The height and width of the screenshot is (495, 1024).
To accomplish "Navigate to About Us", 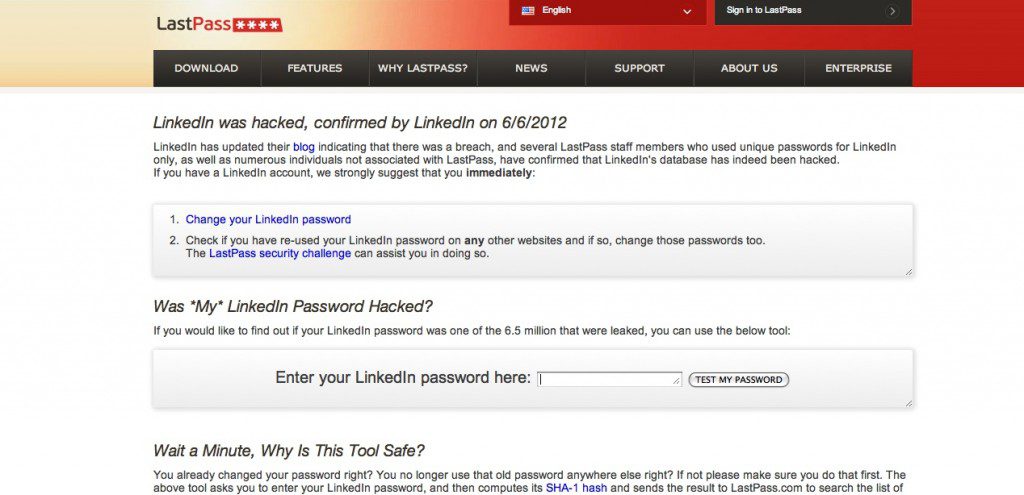I will 749,69.
